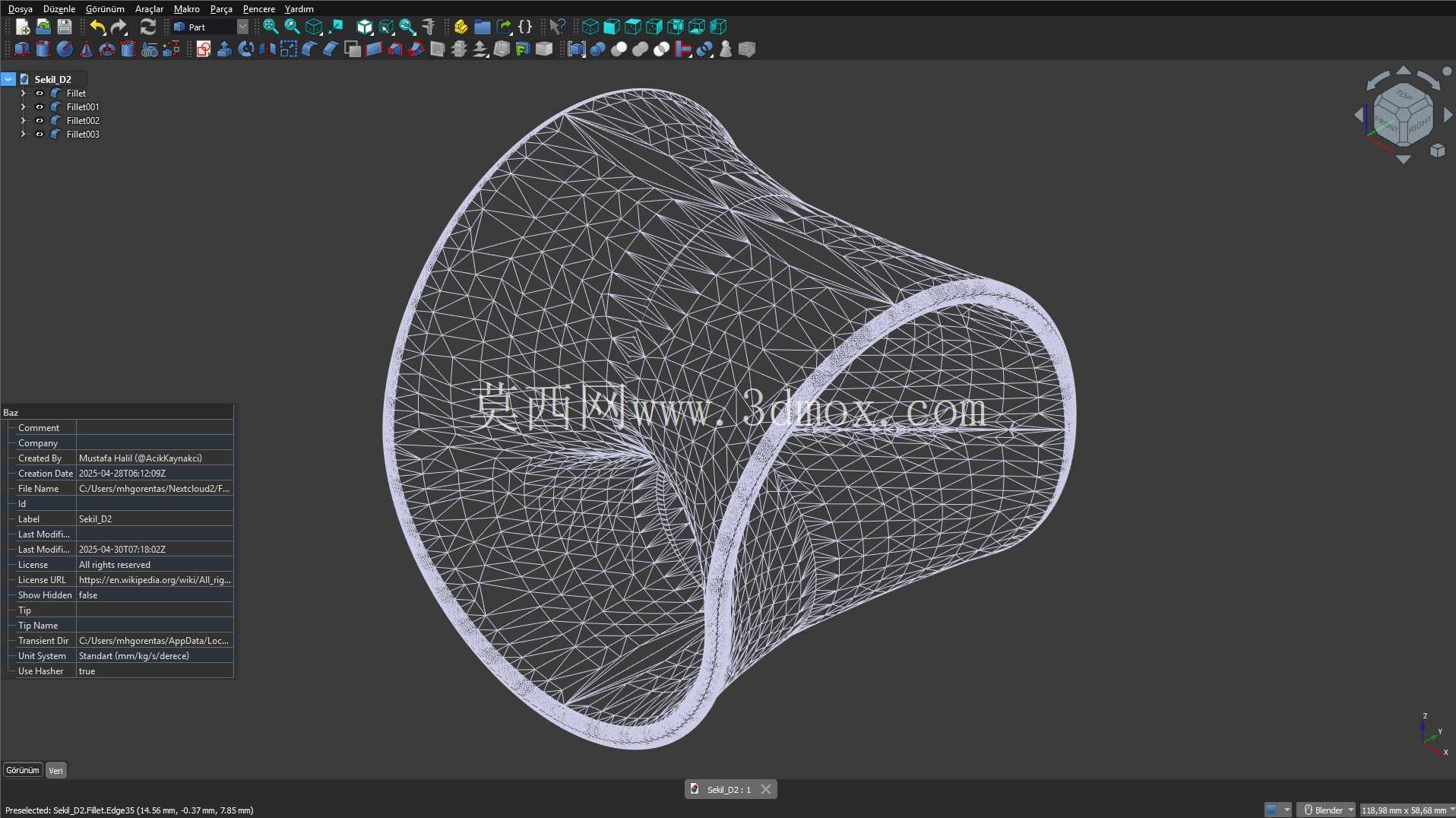
Task: Select the Boolean Union tool
Action: pyautogui.click(x=641, y=49)
